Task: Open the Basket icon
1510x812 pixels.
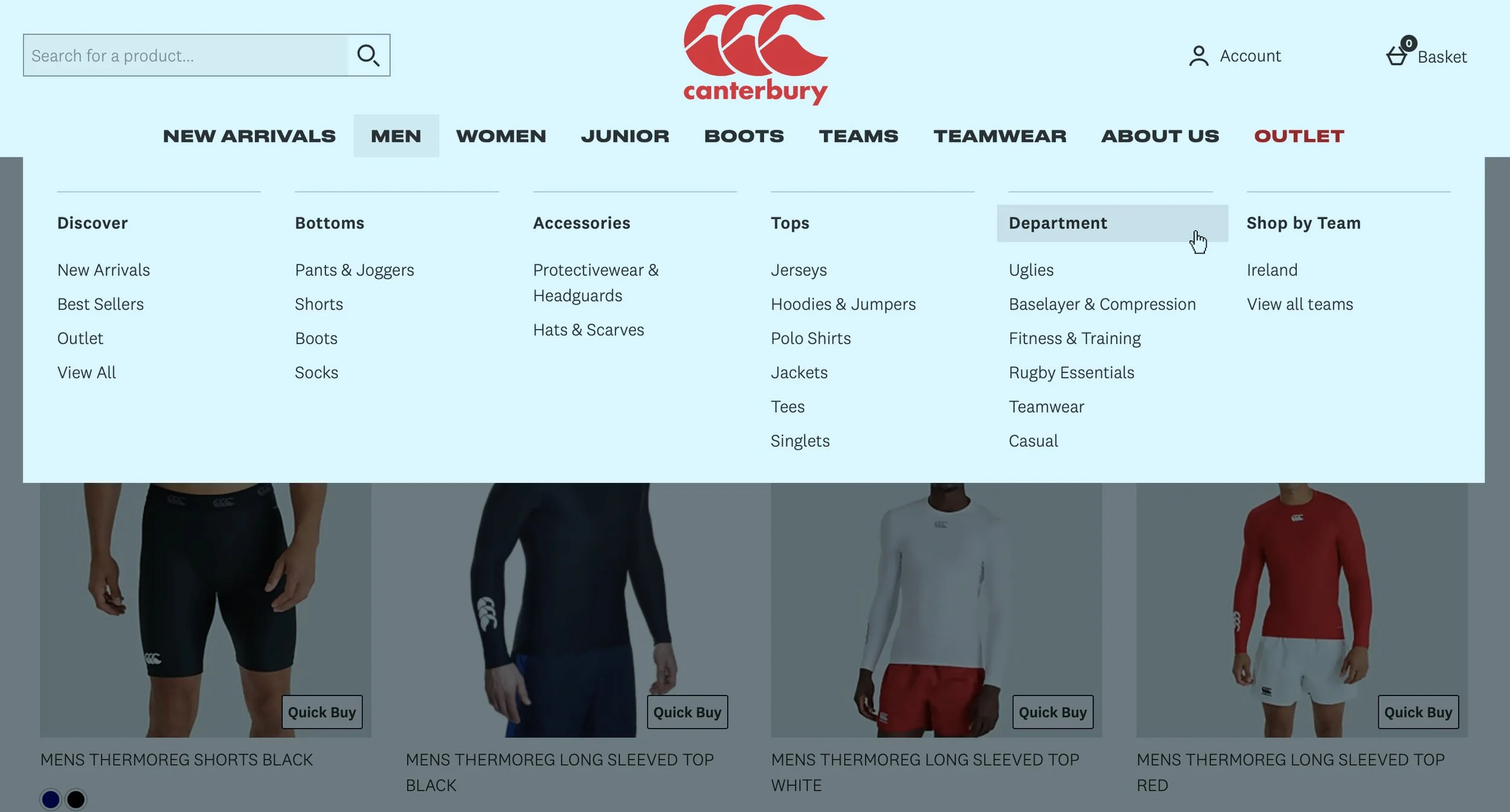Action: [x=1397, y=55]
